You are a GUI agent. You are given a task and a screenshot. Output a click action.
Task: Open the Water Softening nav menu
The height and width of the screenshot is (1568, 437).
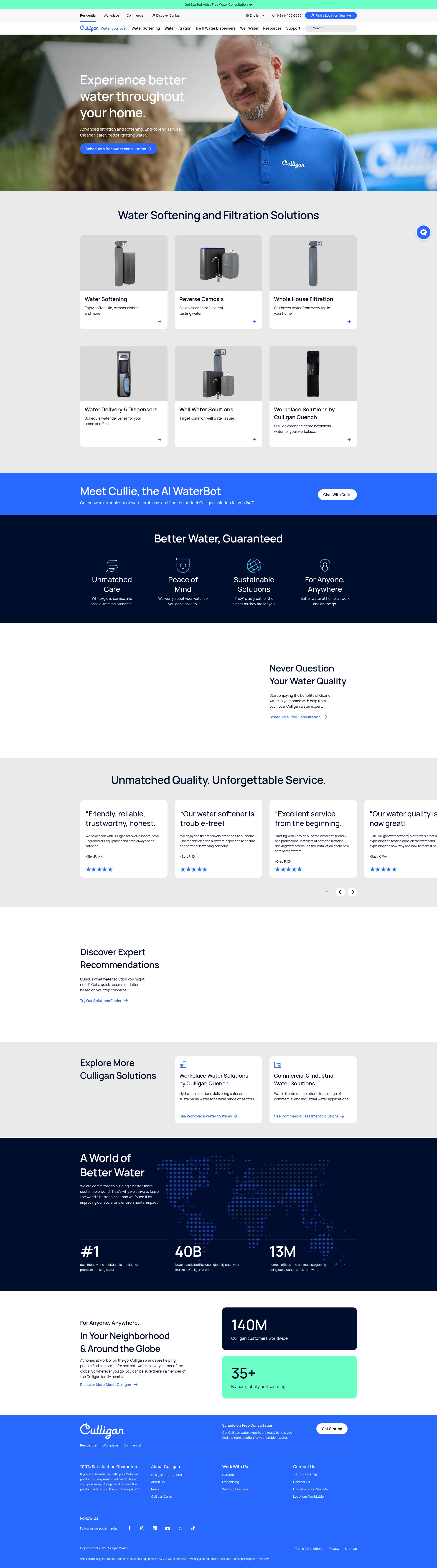click(x=145, y=28)
